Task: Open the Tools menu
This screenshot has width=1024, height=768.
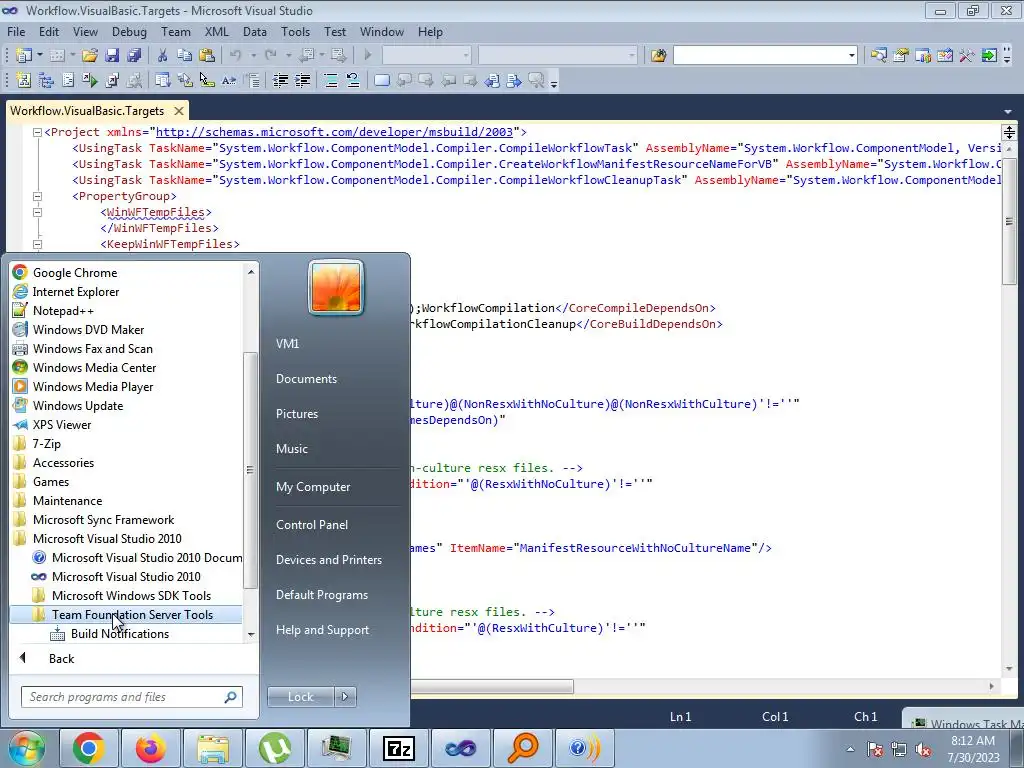Action: [x=295, y=32]
